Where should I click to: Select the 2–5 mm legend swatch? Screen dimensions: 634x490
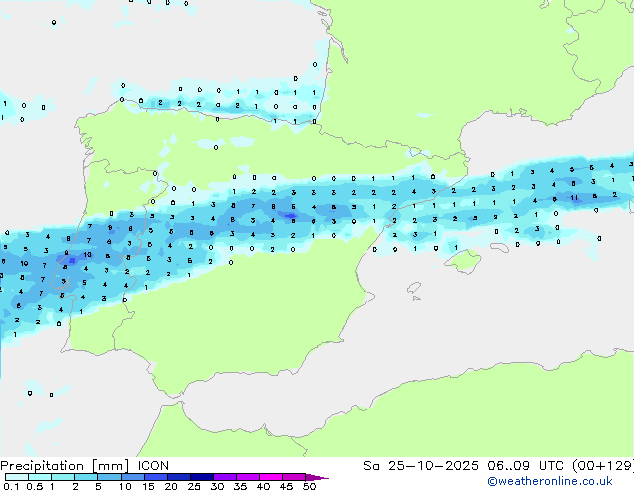(x=86, y=477)
